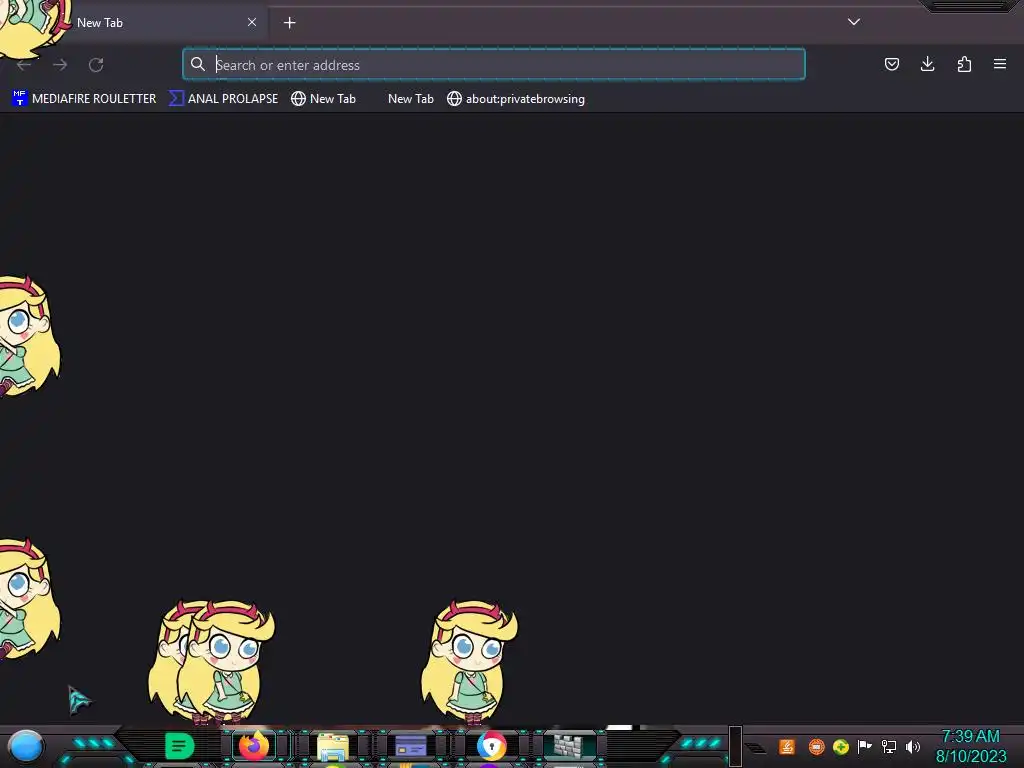This screenshot has height=768, width=1024.
Task: Expand the list all tabs chevron
Action: coord(854,22)
